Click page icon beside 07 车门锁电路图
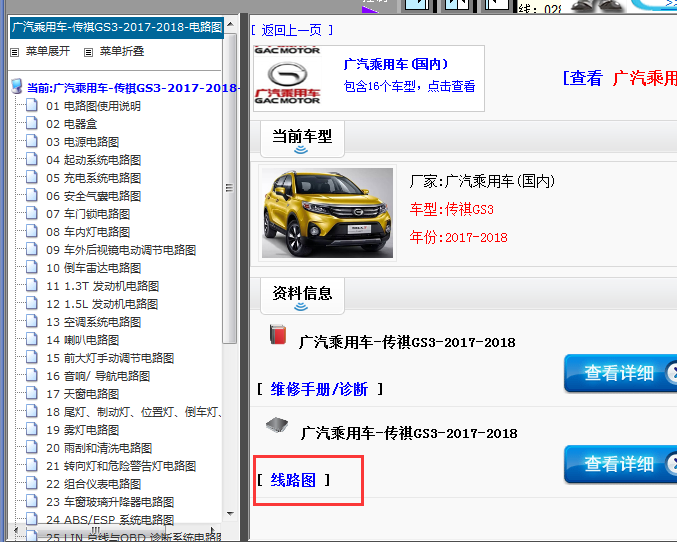The height and width of the screenshot is (542, 677). [x=32, y=213]
